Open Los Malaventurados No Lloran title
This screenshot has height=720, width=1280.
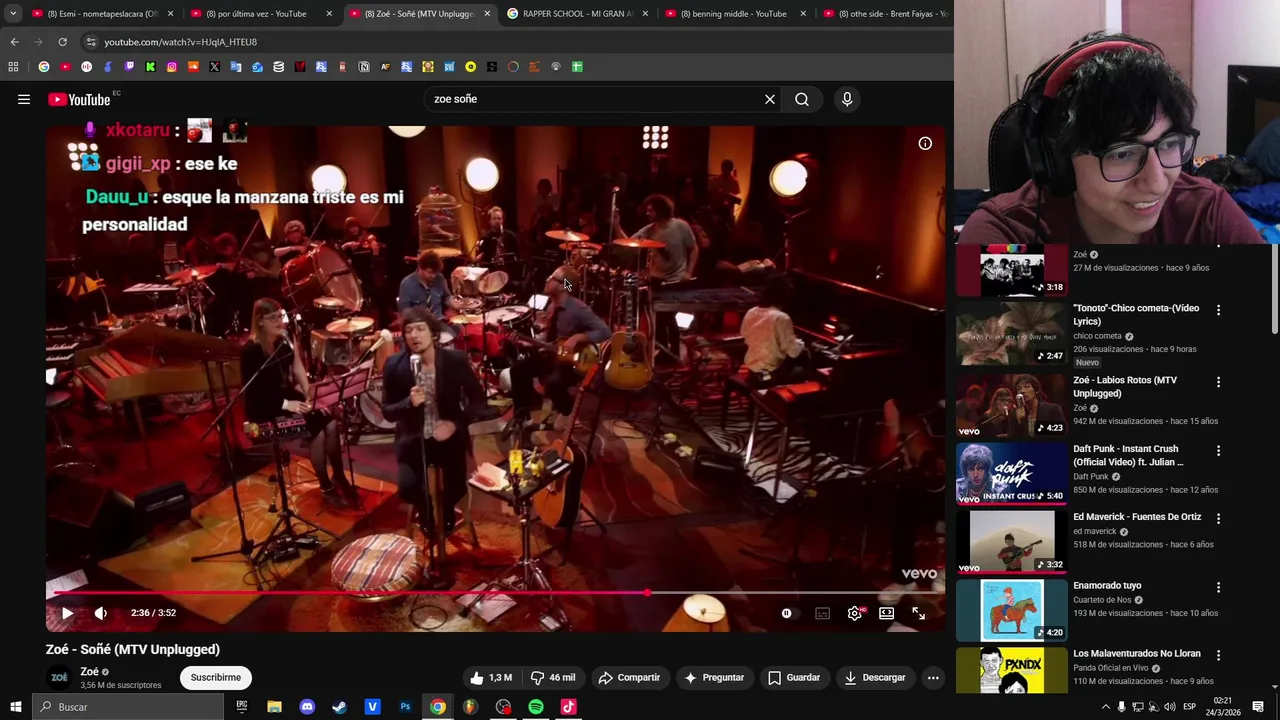(1137, 654)
